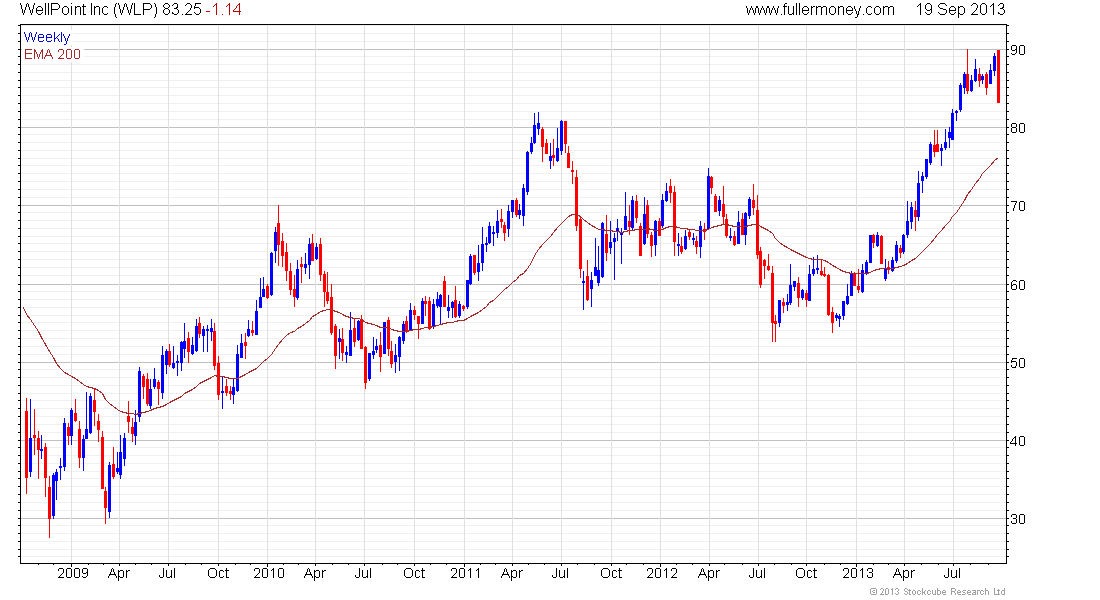Image resolution: width=1100 pixels, height=600 pixels.
Task: Click the Oct label just before 2012
Action: tap(611, 573)
